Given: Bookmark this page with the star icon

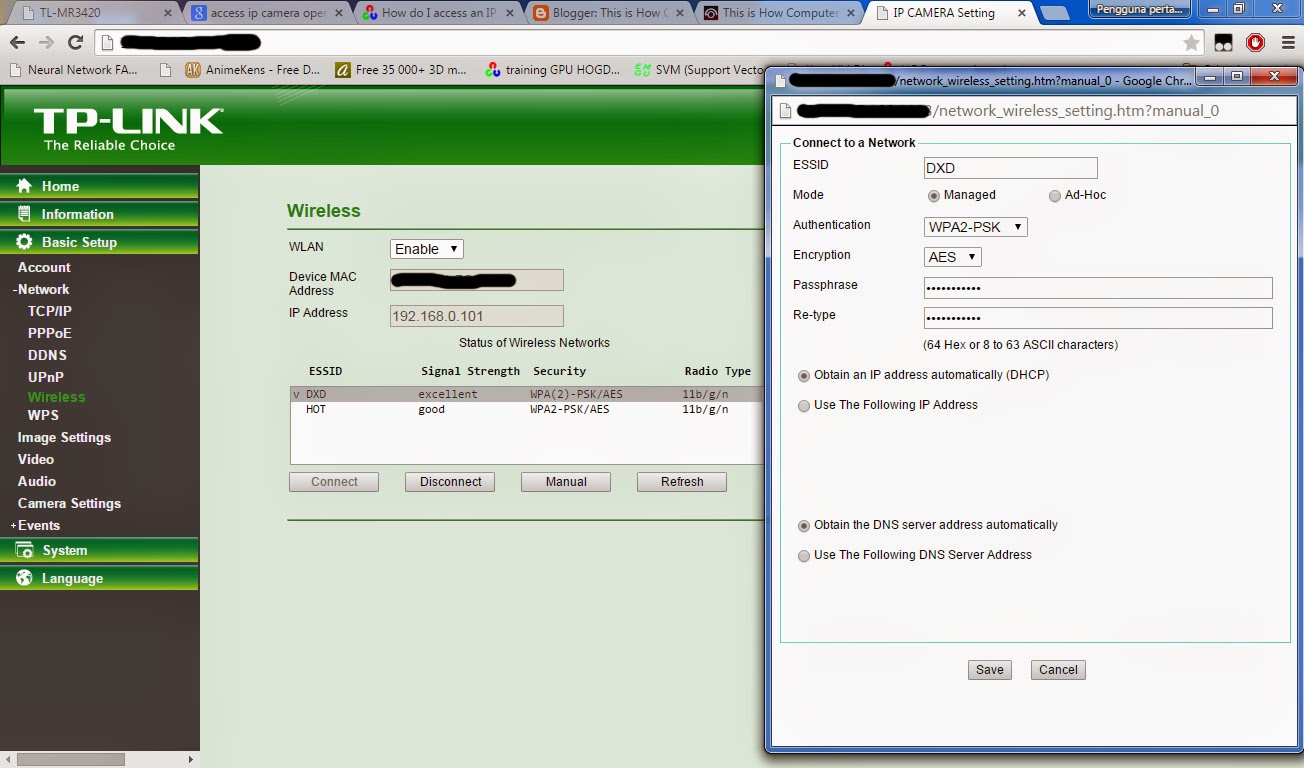Looking at the screenshot, I should click(1191, 43).
